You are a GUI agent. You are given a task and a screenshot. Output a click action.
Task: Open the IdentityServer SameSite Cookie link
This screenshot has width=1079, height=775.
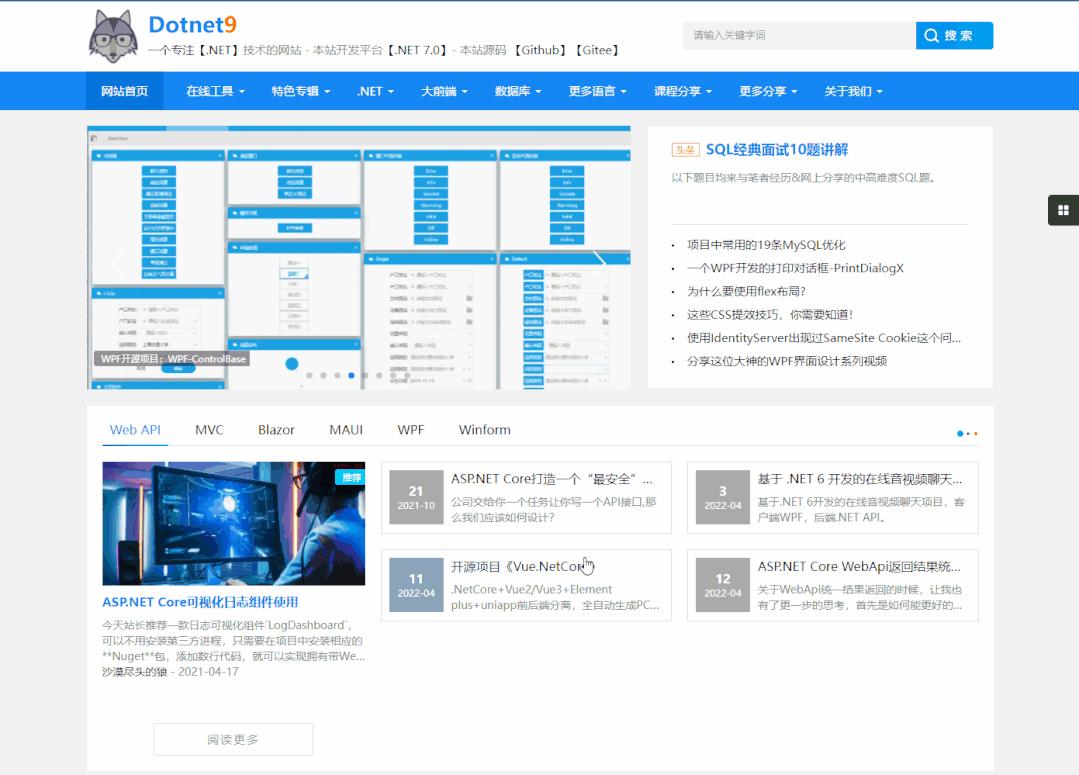(824, 338)
